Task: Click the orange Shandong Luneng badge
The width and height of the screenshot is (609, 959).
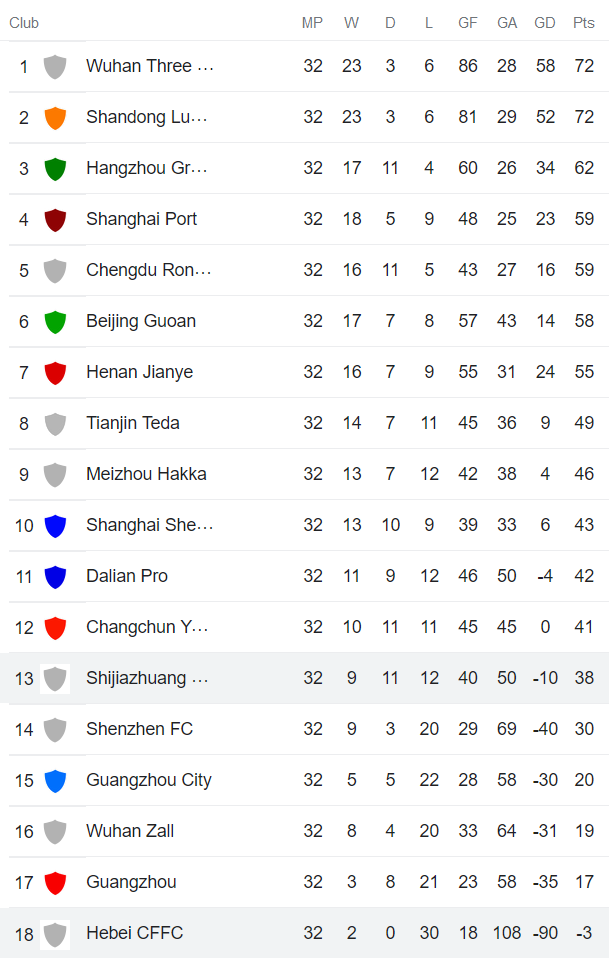Action: (x=55, y=117)
